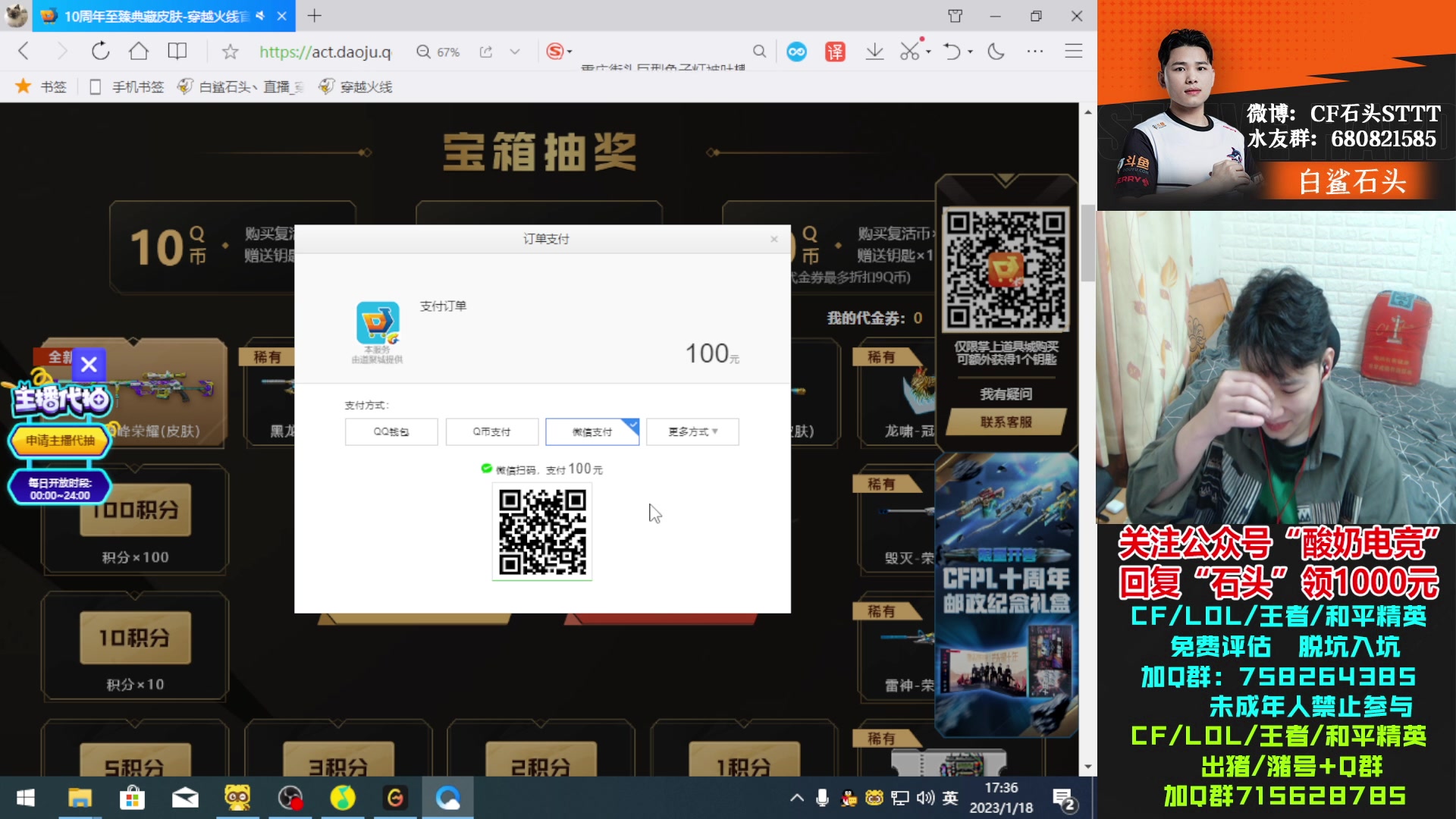
Task: Click the scrollbar down arrow
Action: pos(1088,767)
